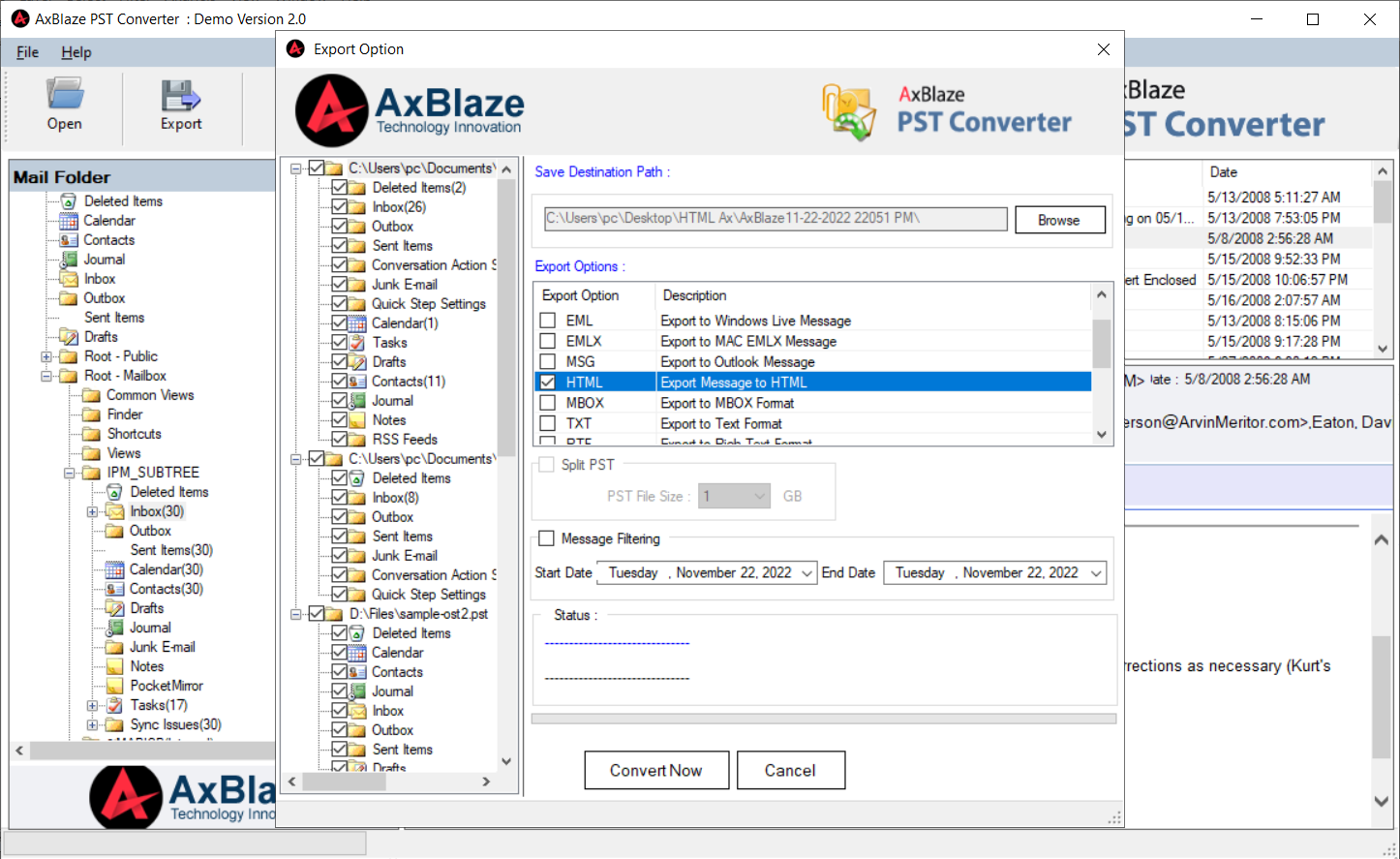Collapse Root - Mailbox in Mail Folder
The height and width of the screenshot is (859, 1400).
[x=46, y=376]
